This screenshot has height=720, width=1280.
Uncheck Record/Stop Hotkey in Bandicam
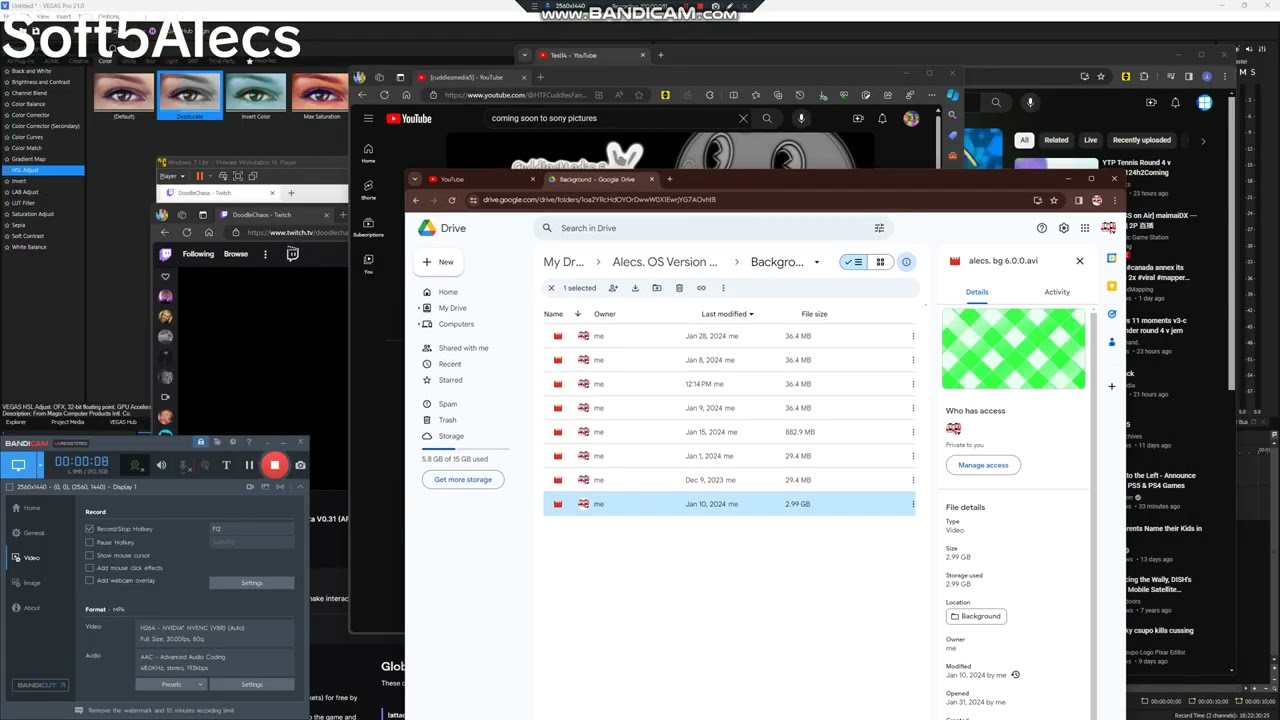[x=89, y=528]
